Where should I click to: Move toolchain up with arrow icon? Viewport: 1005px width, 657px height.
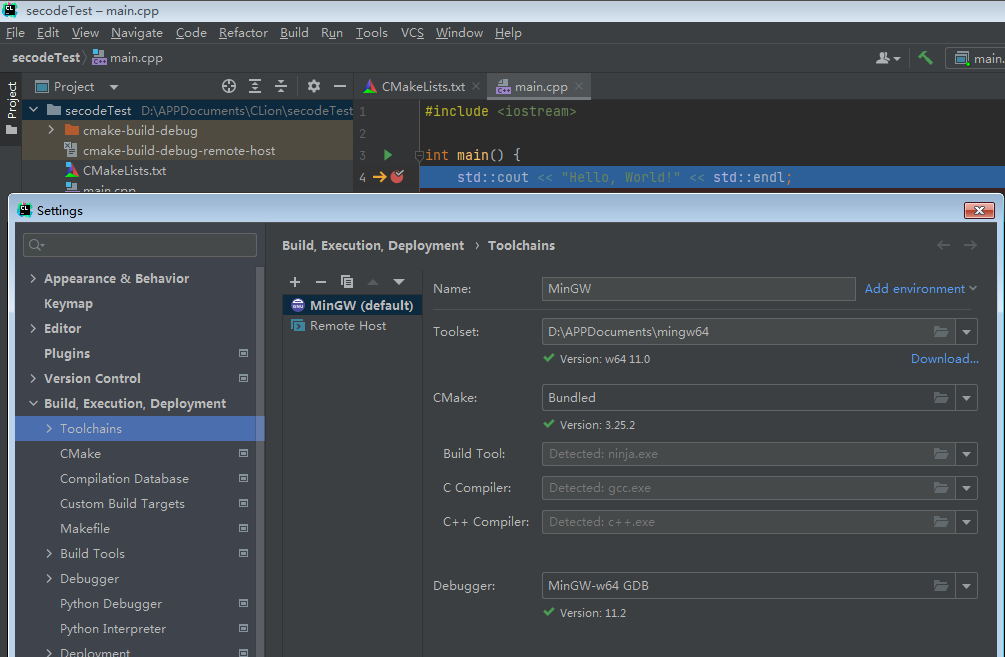coord(373,282)
